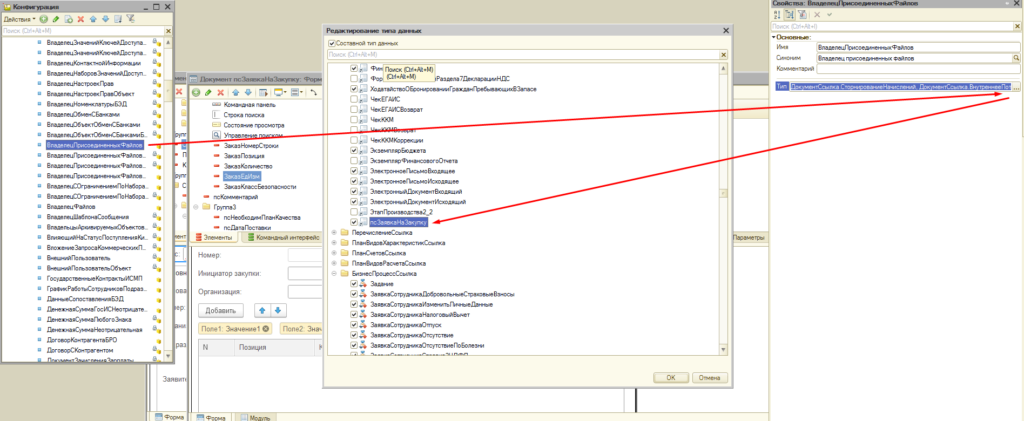The image size is (1024, 421).
Task: Expand ПланСчетовСсылка folder
Action: pos(335,253)
